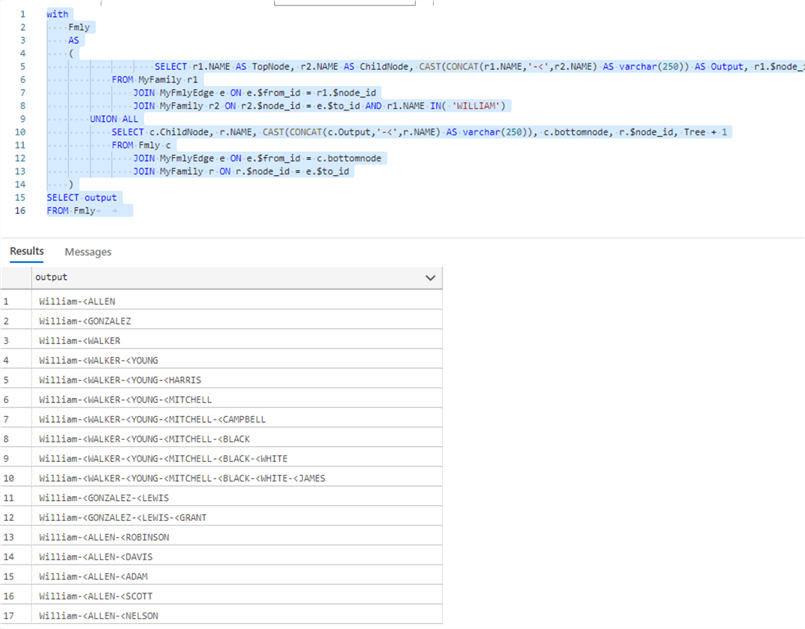Click the 'with' keyword on line 1
805x629 pixels.
(57, 15)
